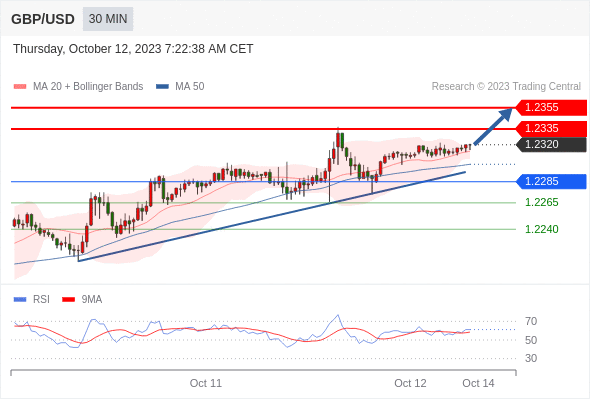The width and height of the screenshot is (590, 400).
Task: Toggle the MA 20 + Bollinger Bands legend label
Action: point(88,87)
